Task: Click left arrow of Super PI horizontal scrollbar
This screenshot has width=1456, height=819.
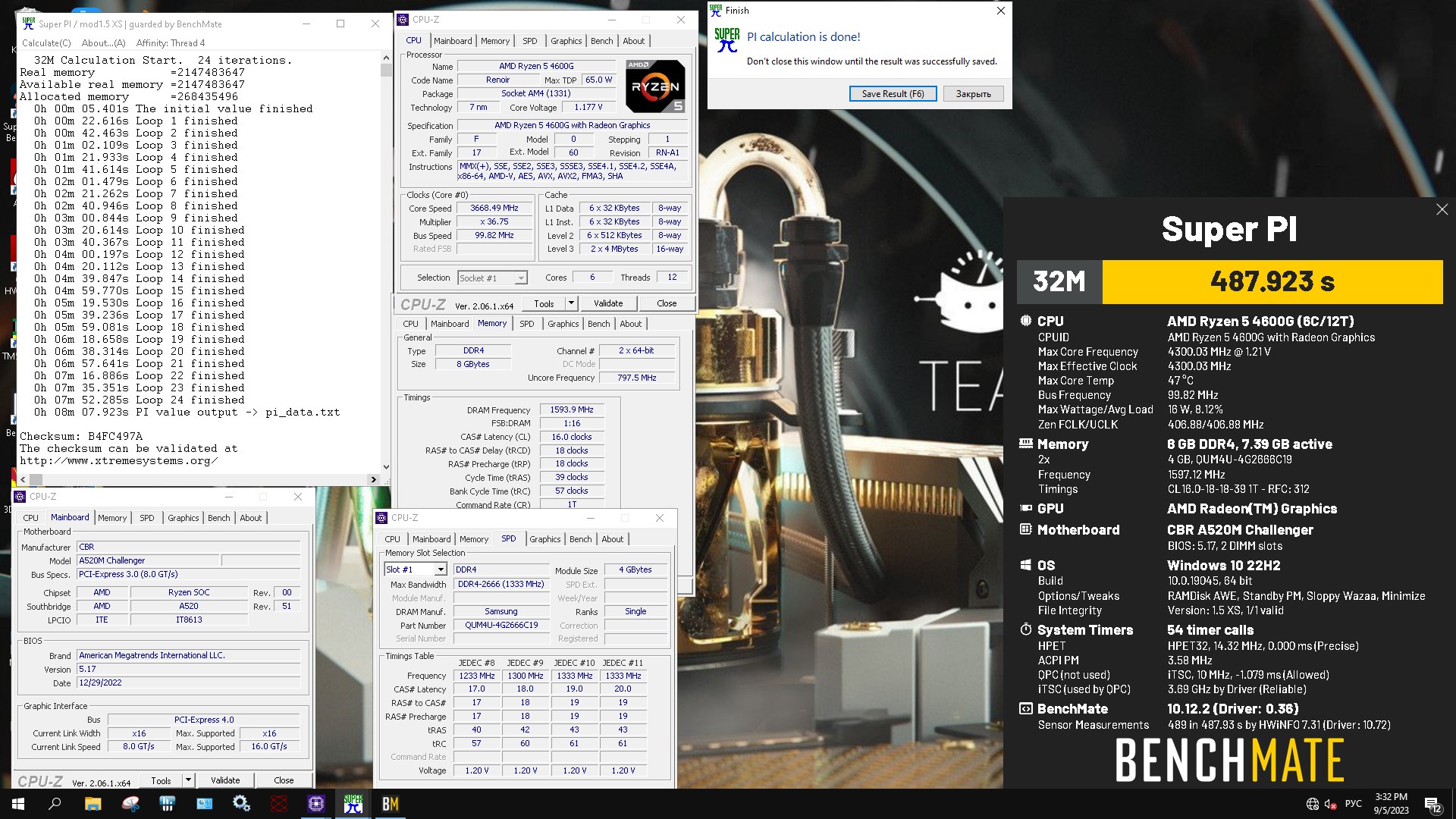Action: click(x=23, y=479)
